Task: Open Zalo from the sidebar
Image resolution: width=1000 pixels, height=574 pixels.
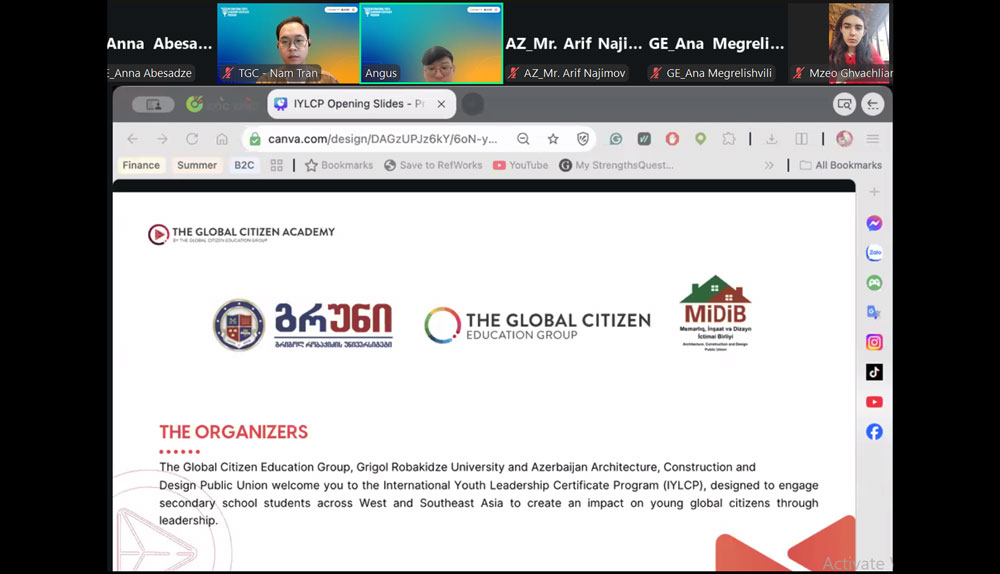Action: point(874,254)
